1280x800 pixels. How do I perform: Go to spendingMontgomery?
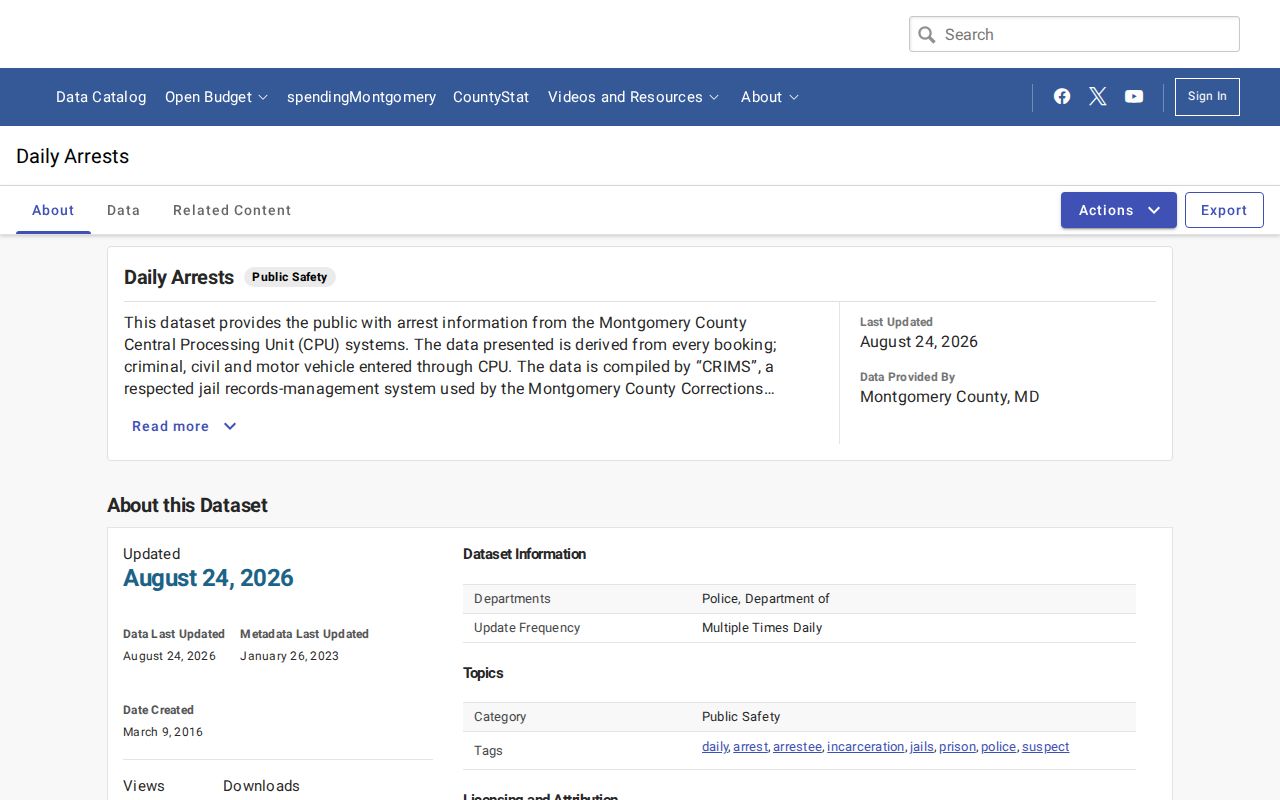361,97
